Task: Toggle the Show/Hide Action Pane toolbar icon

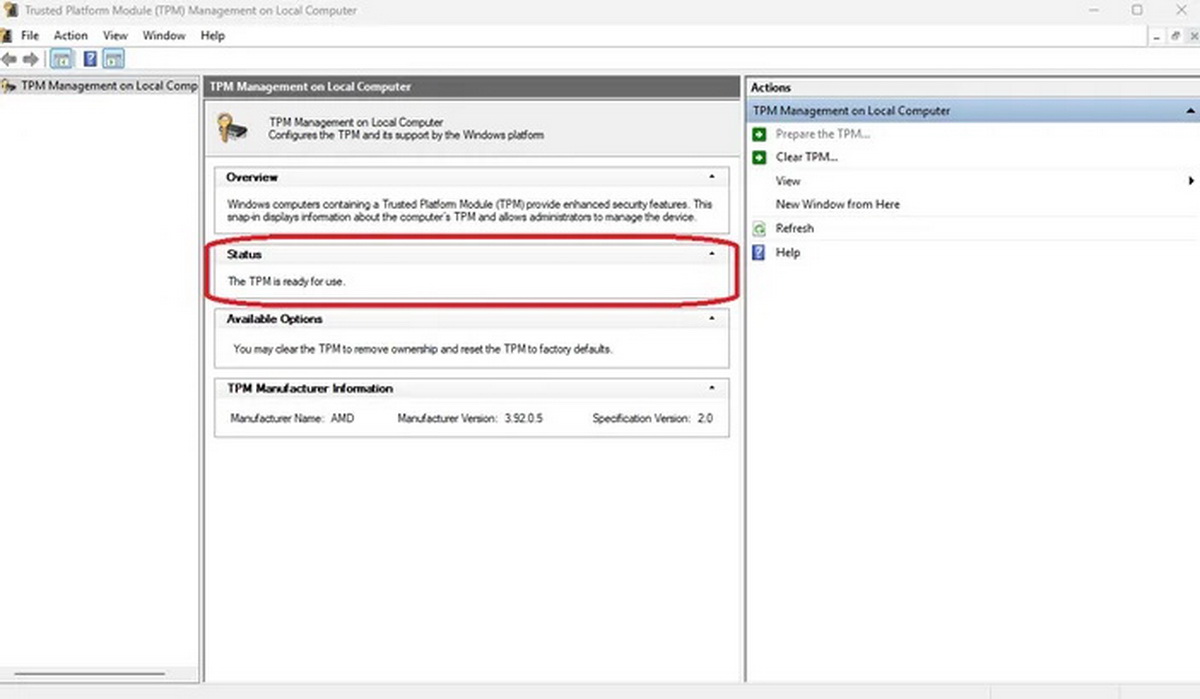Action: (x=113, y=59)
